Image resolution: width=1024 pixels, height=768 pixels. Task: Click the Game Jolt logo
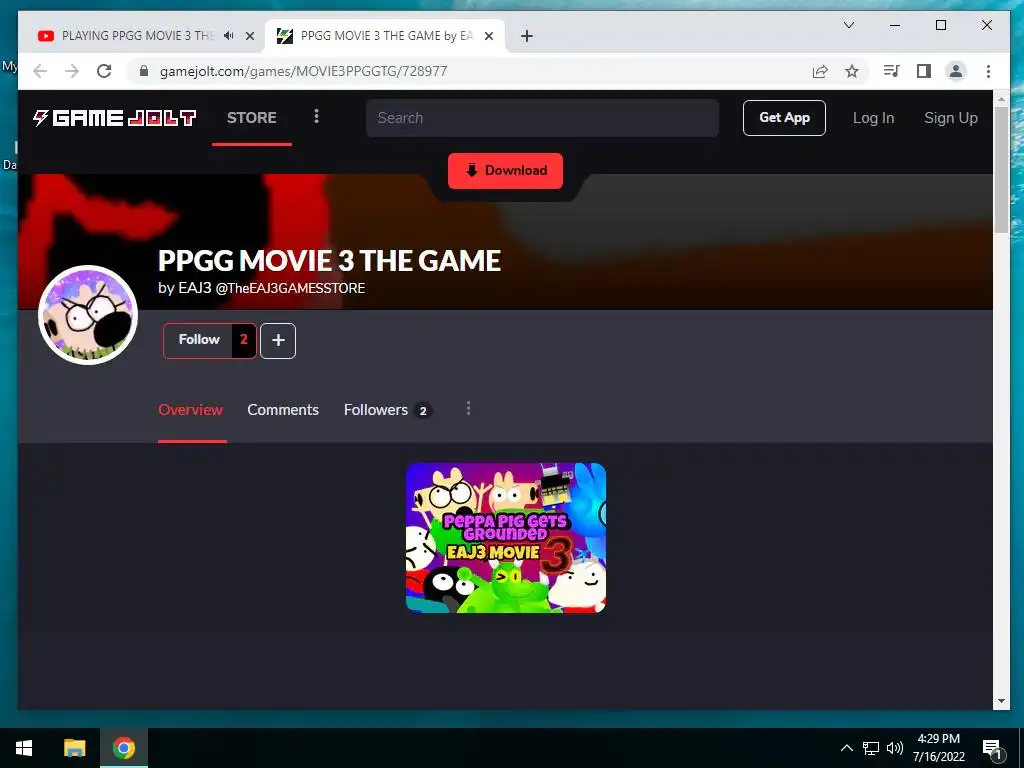114,118
